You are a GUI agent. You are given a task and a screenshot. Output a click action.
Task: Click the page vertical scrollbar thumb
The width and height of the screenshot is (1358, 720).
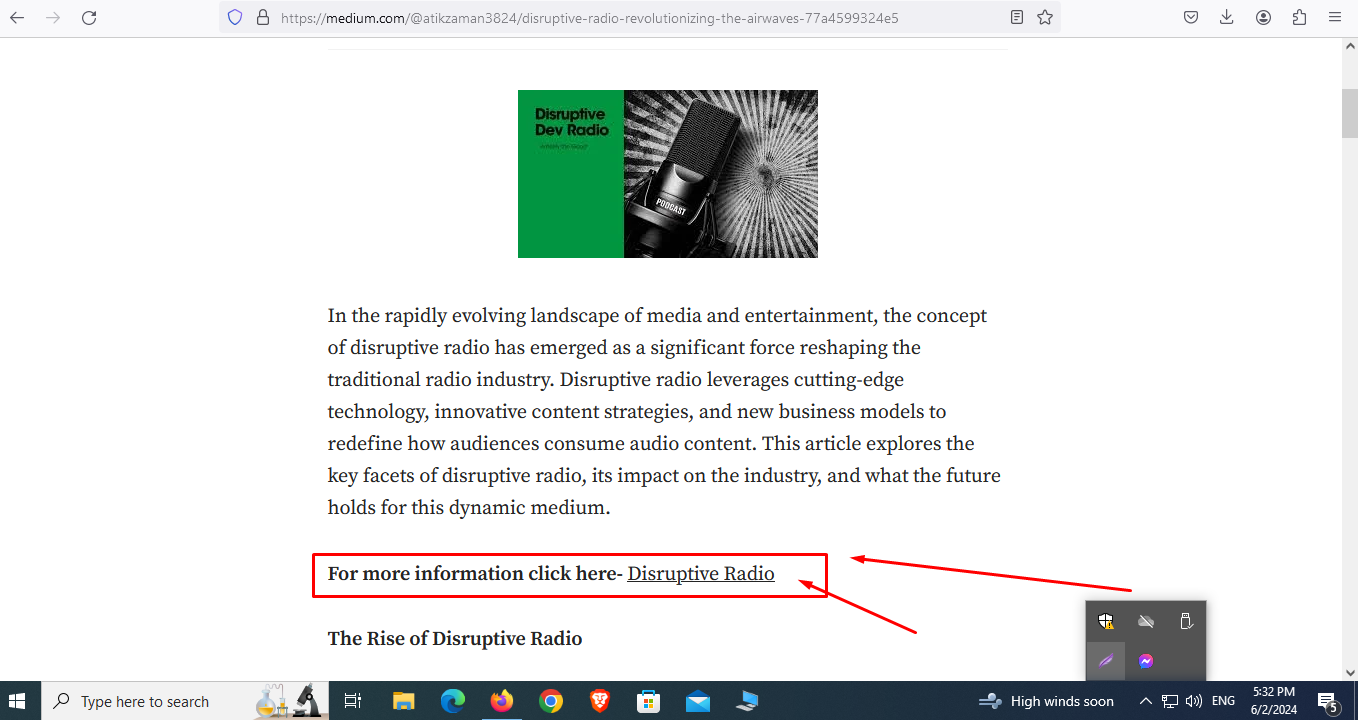[x=1349, y=113]
